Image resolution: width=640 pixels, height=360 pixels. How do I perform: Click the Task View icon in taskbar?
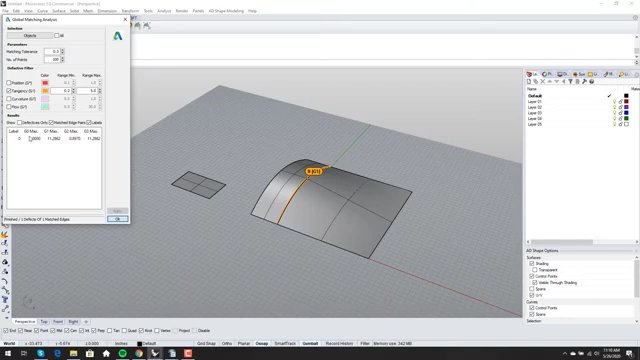[x=24, y=353]
